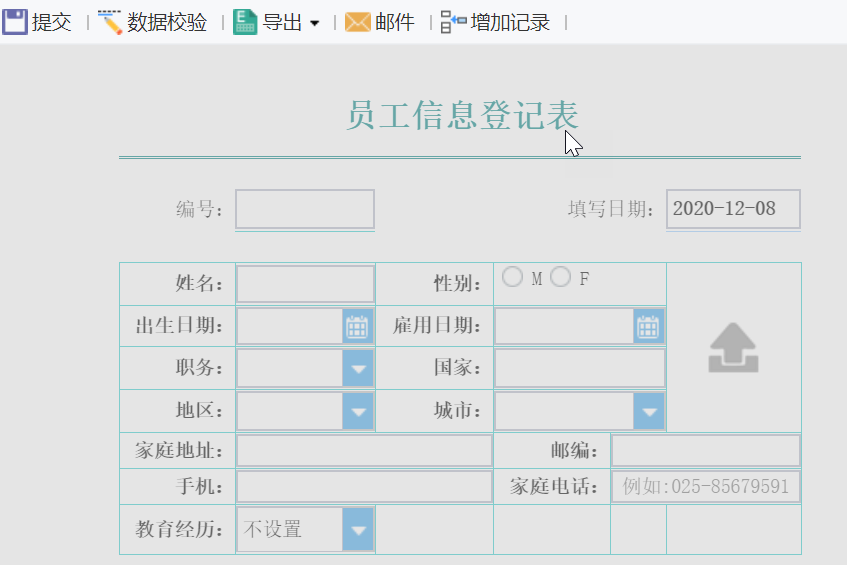This screenshot has width=847, height=565.
Task: Select the F gender radio button
Action: click(x=561, y=278)
